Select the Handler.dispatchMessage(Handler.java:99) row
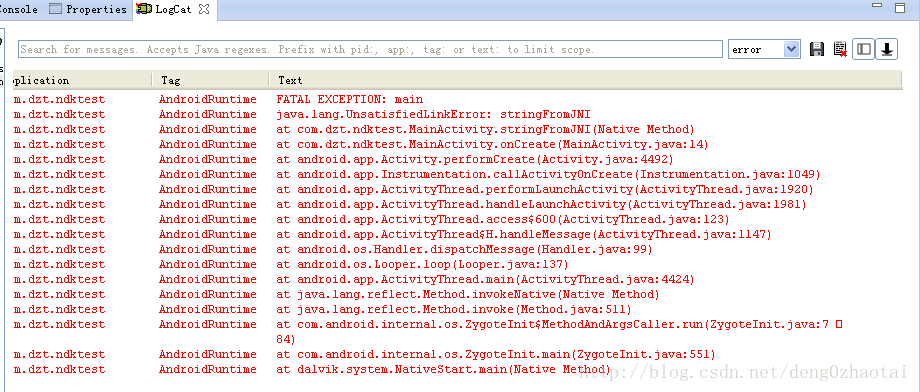This screenshot has height=392, width=920. 458,249
